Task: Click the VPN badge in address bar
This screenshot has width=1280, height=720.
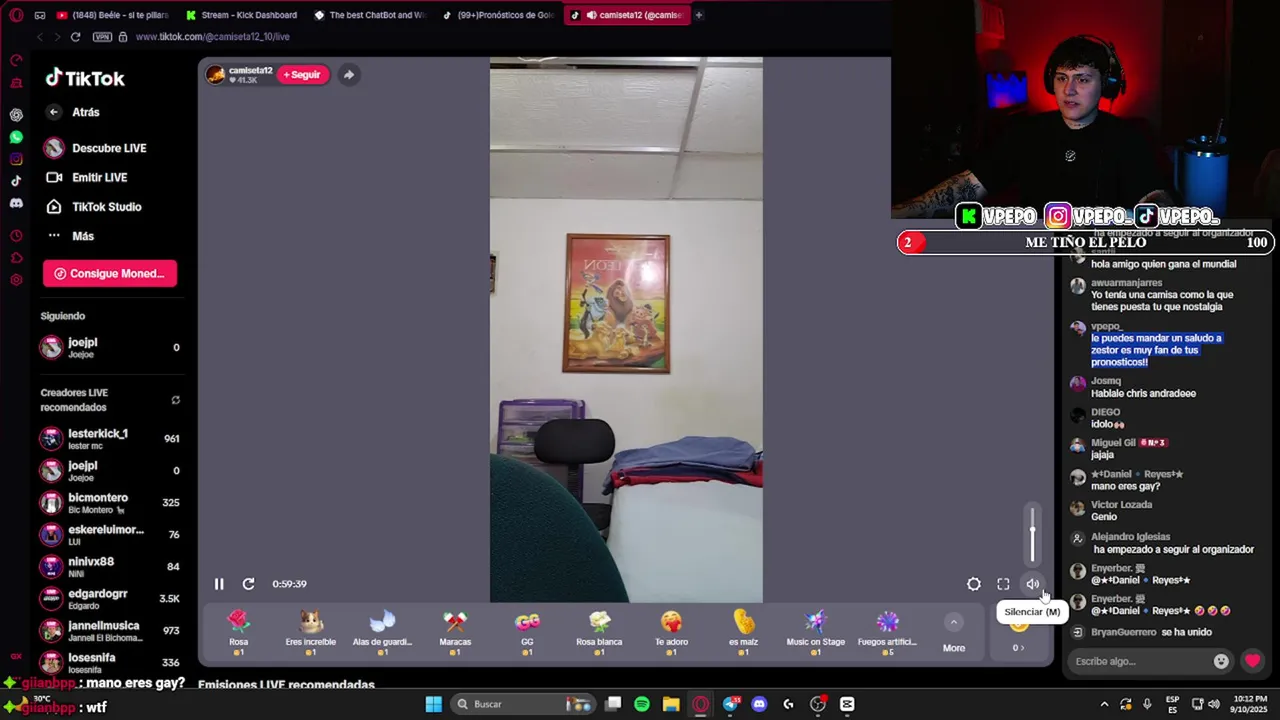Action: pyautogui.click(x=102, y=37)
